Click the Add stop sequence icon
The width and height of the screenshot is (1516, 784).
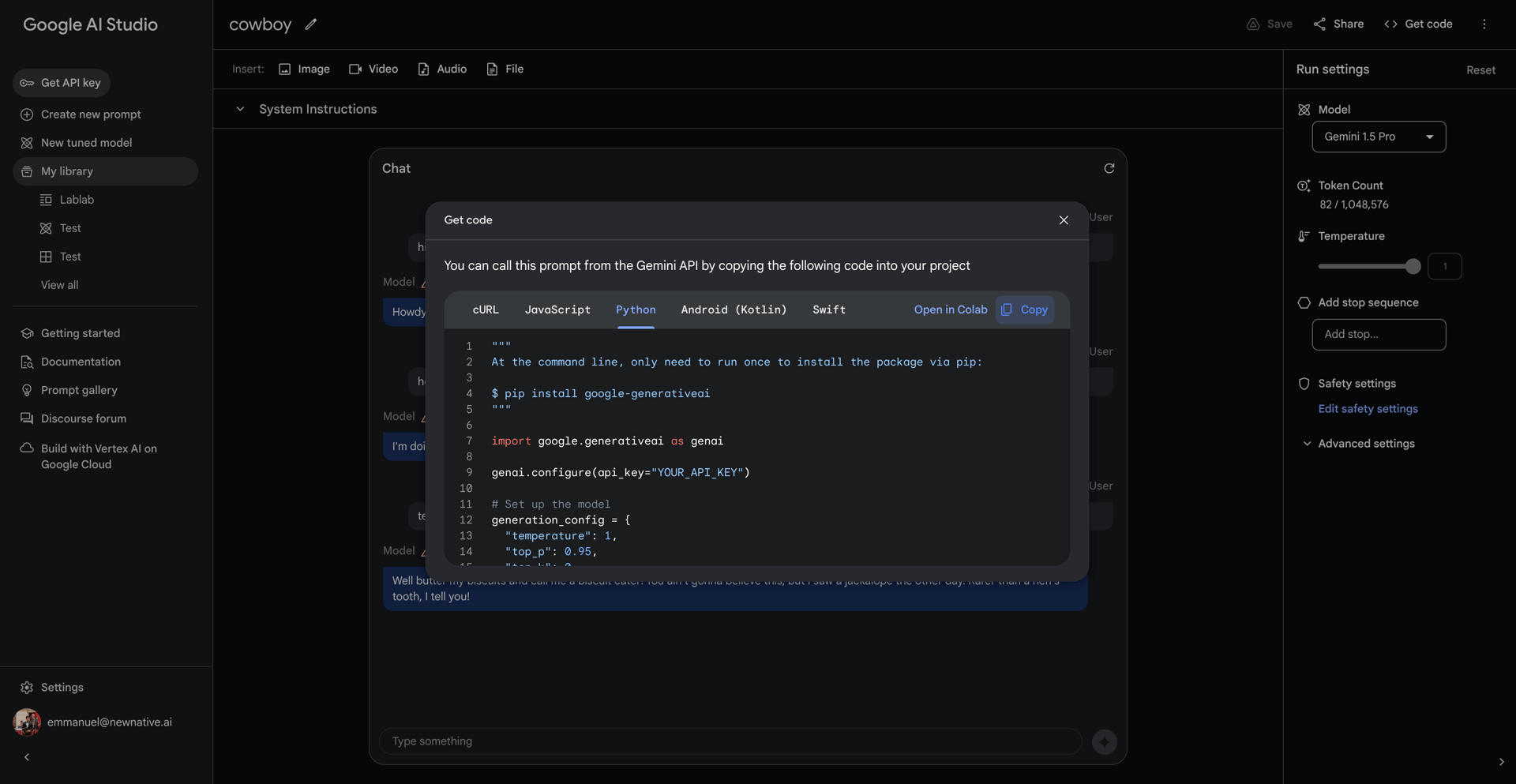coord(1304,302)
